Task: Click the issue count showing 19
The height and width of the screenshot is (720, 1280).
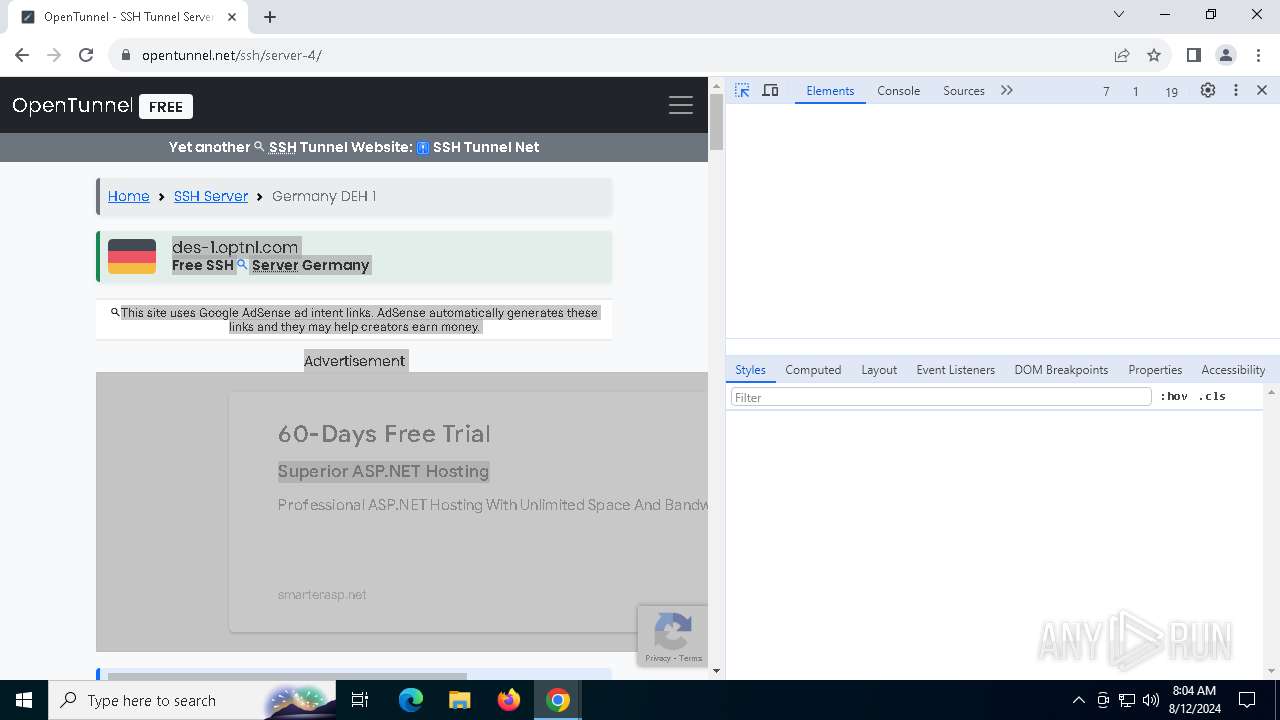Action: tap(1171, 91)
